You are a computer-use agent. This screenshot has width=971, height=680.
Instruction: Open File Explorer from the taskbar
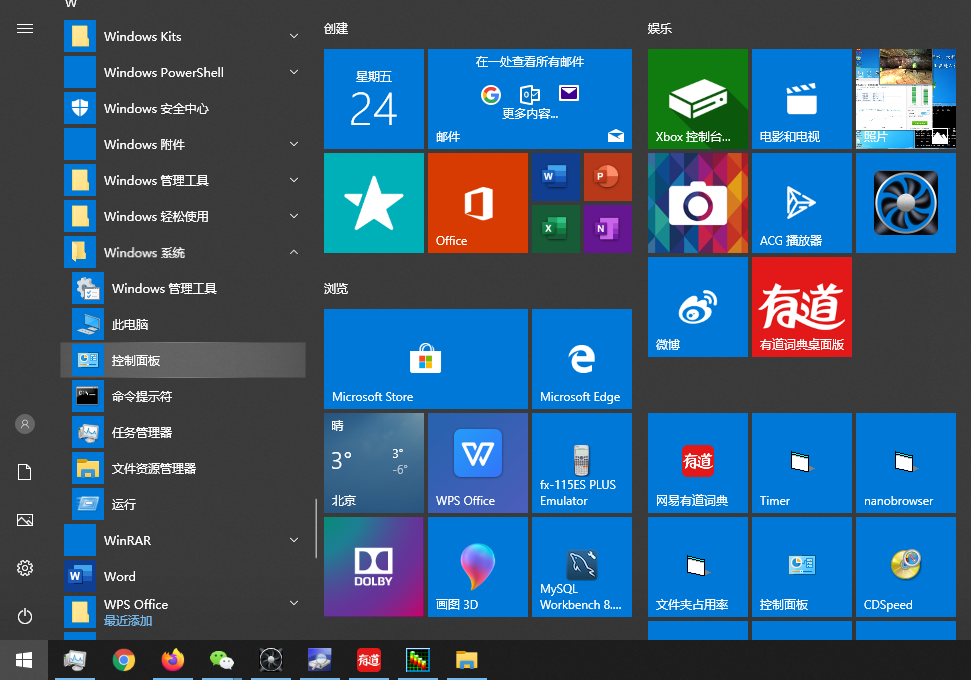coord(466,660)
